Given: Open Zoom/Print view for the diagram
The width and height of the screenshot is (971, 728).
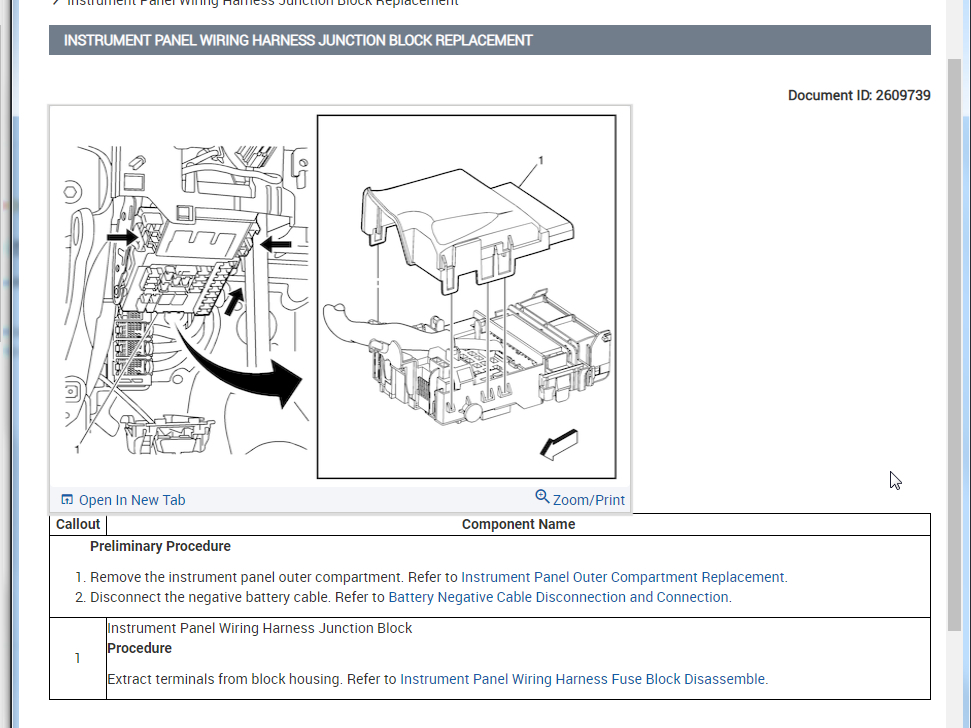Looking at the screenshot, I should tap(580, 499).
